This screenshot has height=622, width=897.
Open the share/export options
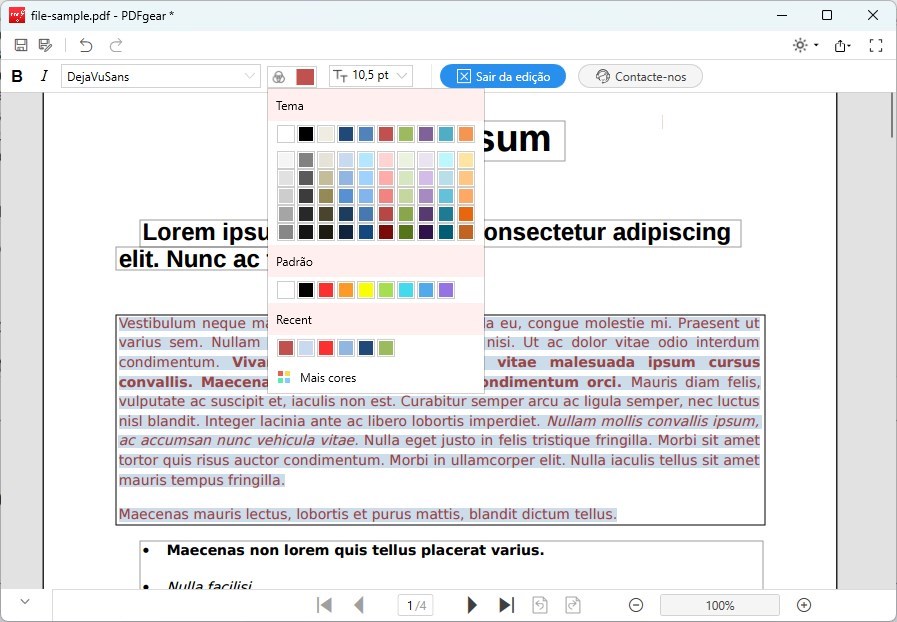[841, 45]
